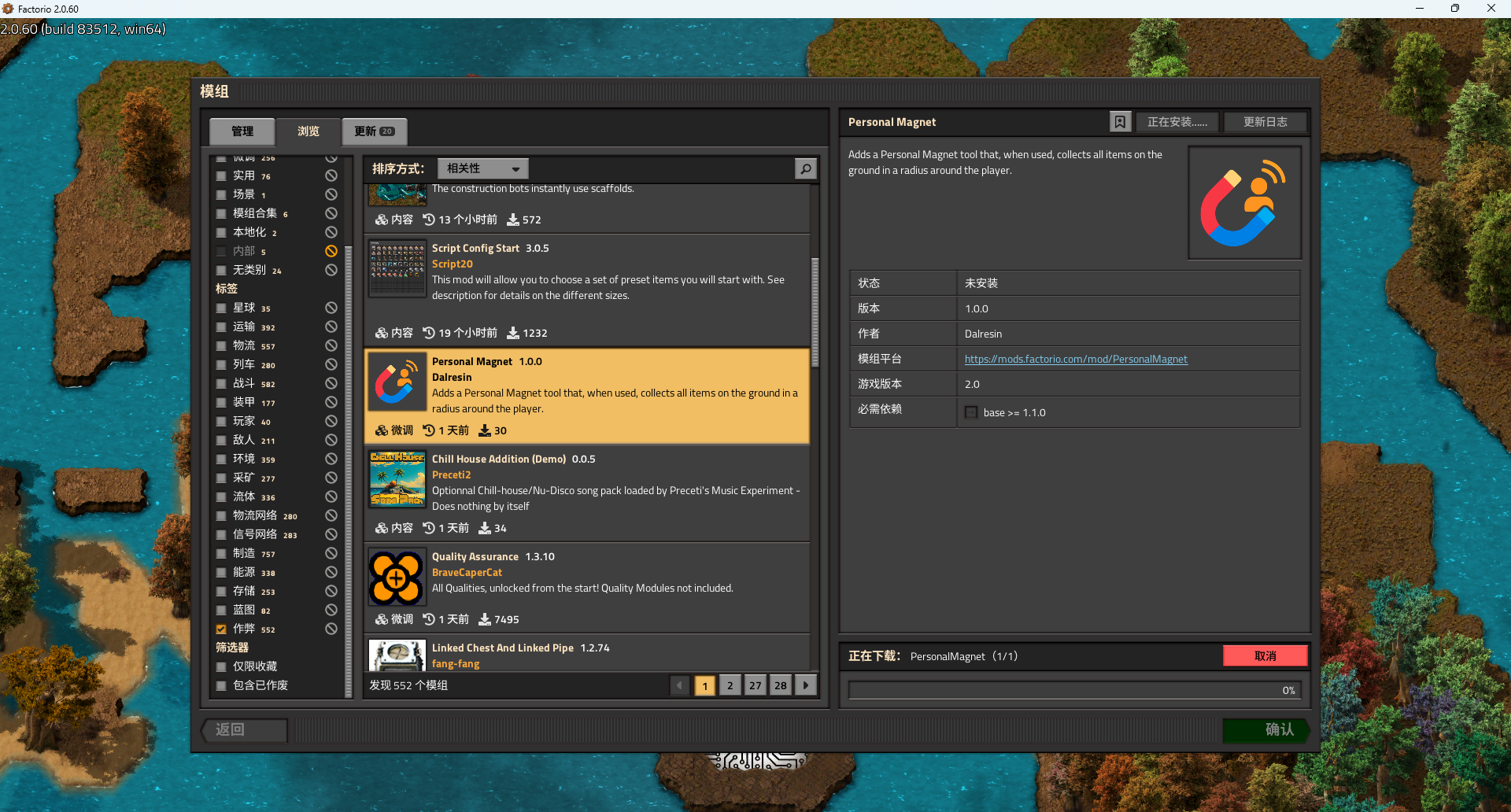Select the Chill House Addition (Demo) mod entry
This screenshot has height=812, width=1511.
(x=587, y=493)
